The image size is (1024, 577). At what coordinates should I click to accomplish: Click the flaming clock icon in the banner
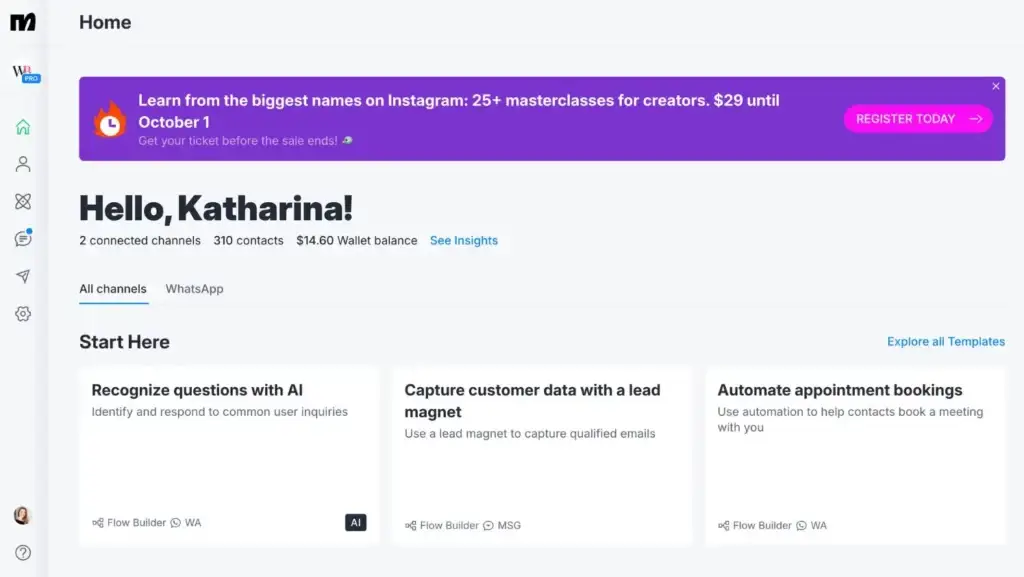tap(110, 121)
